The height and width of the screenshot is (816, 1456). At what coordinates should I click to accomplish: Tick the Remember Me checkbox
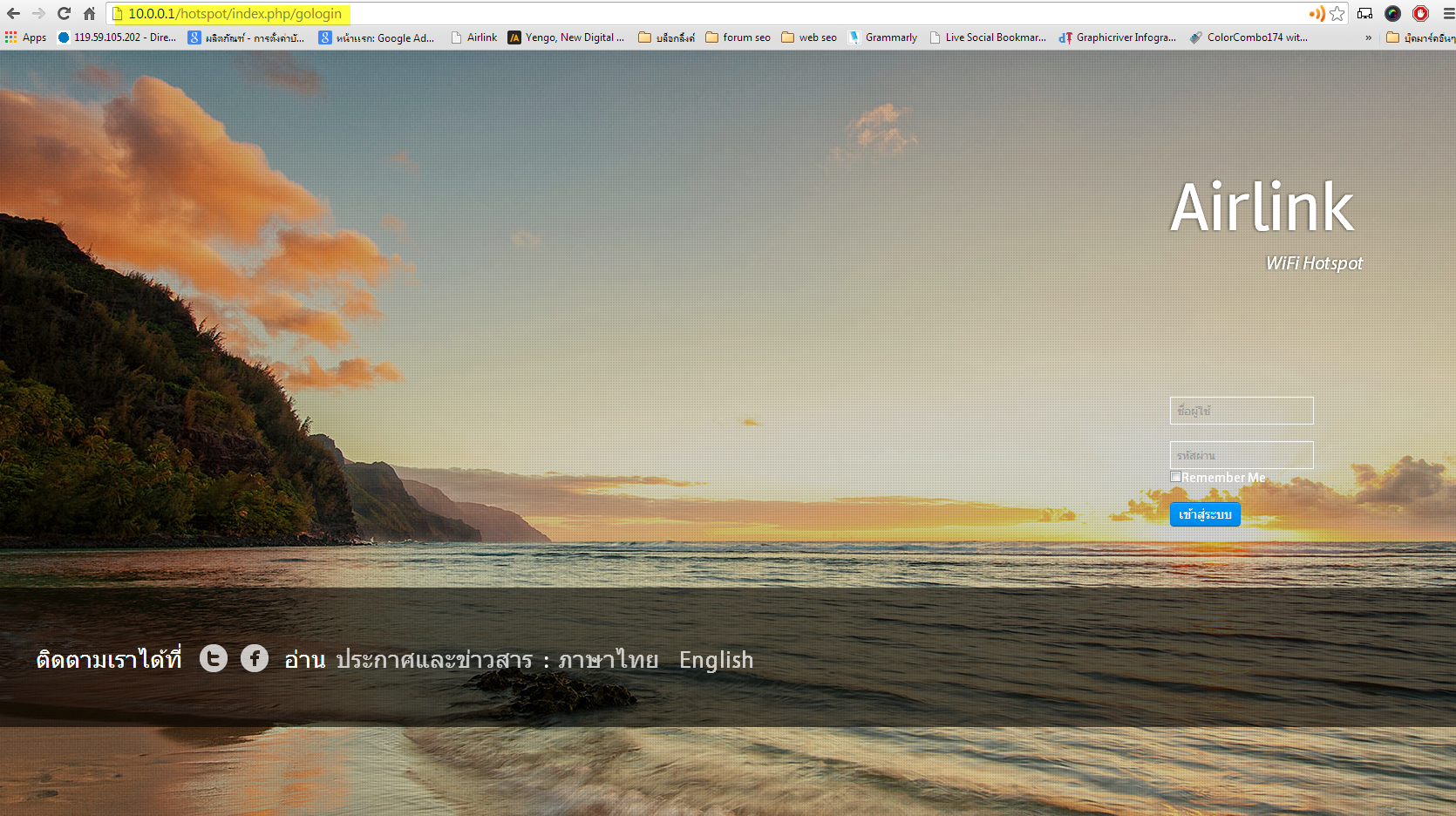1176,476
